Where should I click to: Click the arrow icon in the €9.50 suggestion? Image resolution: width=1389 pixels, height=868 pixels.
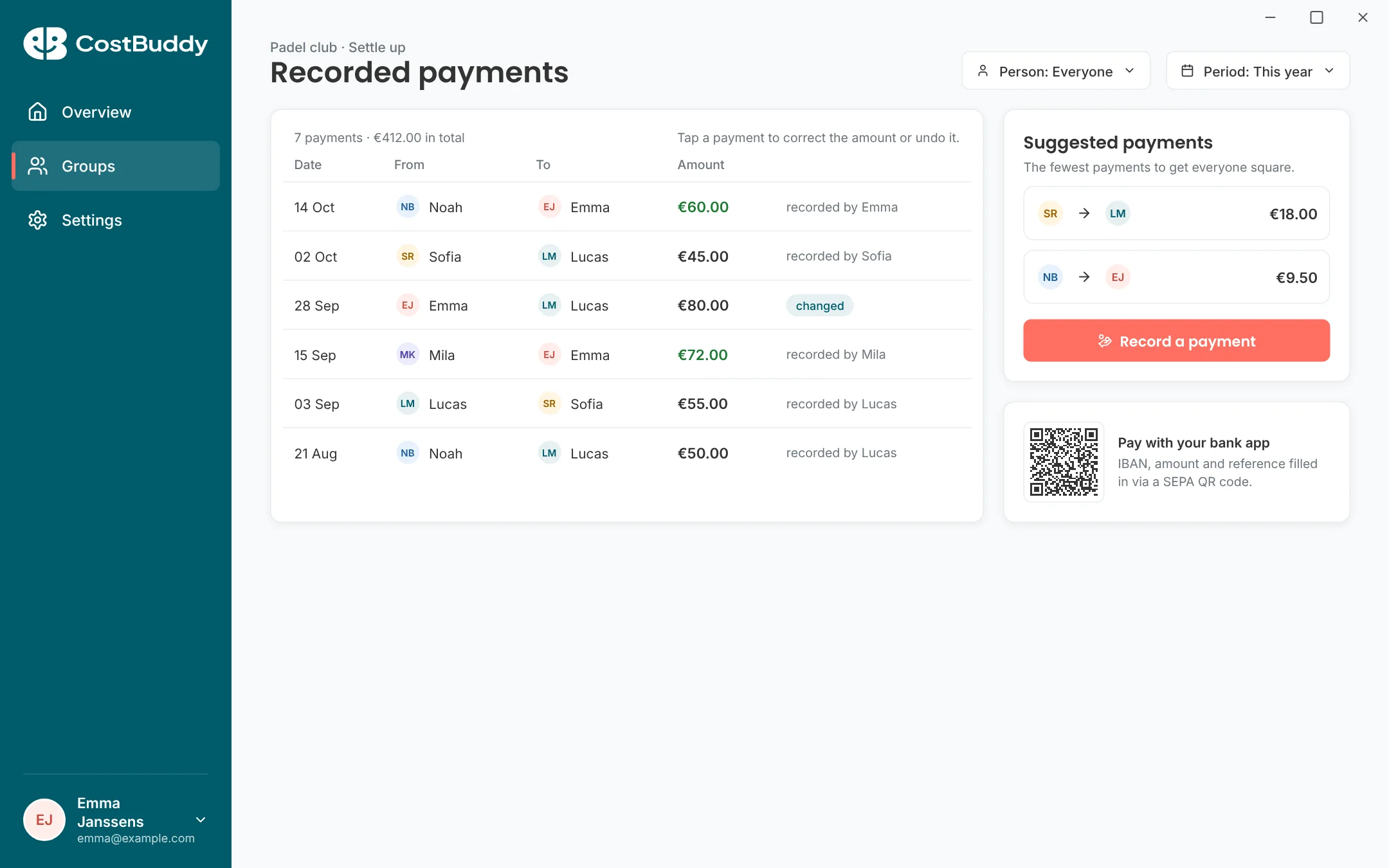click(x=1084, y=277)
